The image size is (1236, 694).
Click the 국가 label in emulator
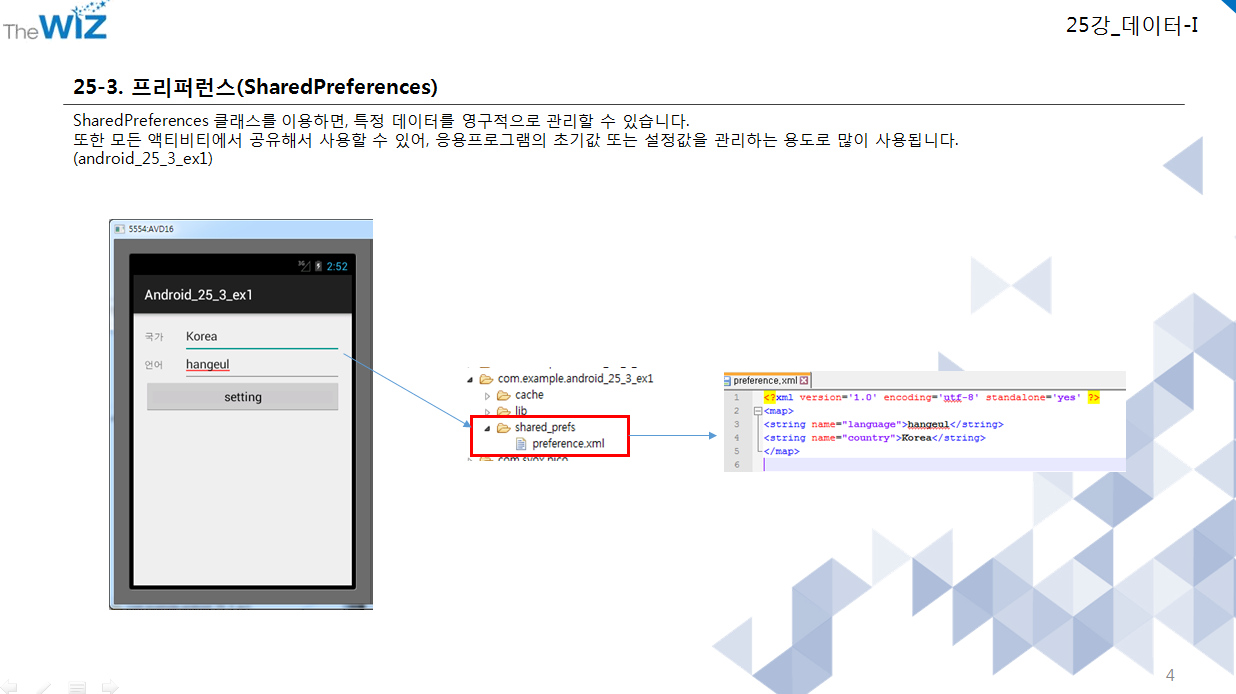[x=154, y=337]
